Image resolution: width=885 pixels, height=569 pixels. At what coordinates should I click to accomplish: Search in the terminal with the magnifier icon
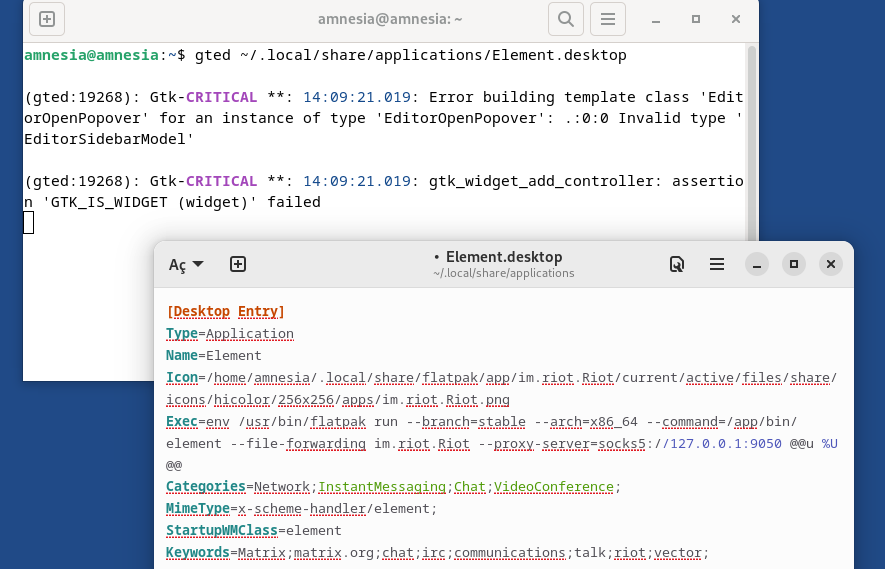[566, 19]
